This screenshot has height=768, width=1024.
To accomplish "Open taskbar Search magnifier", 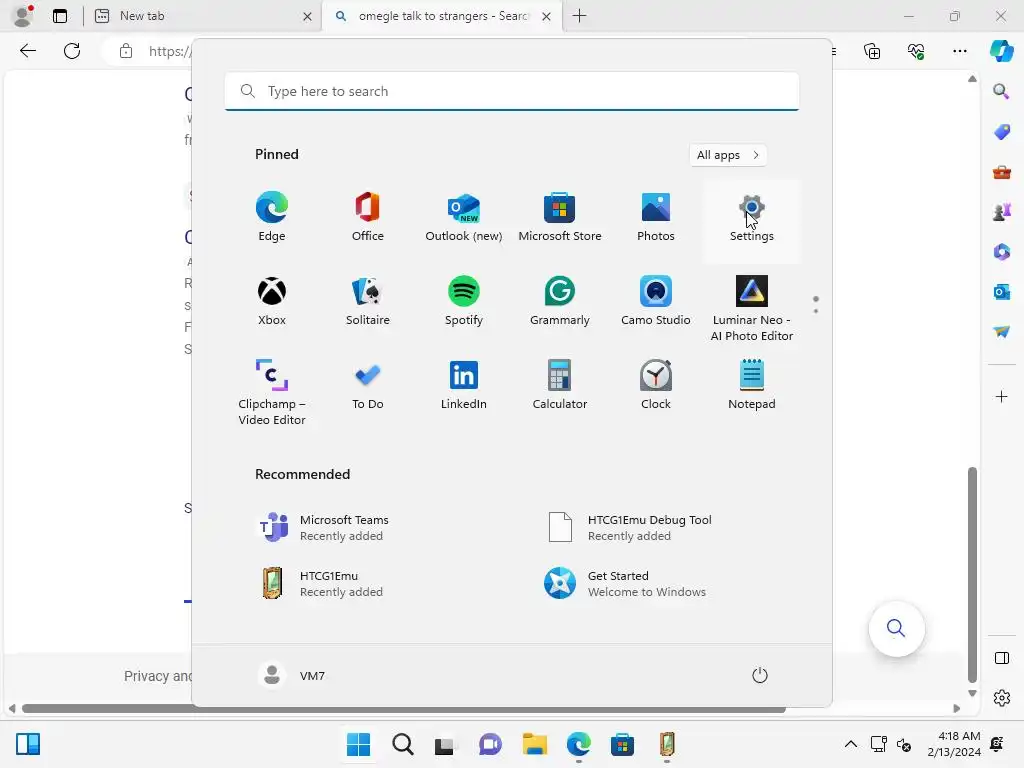I will [403, 744].
